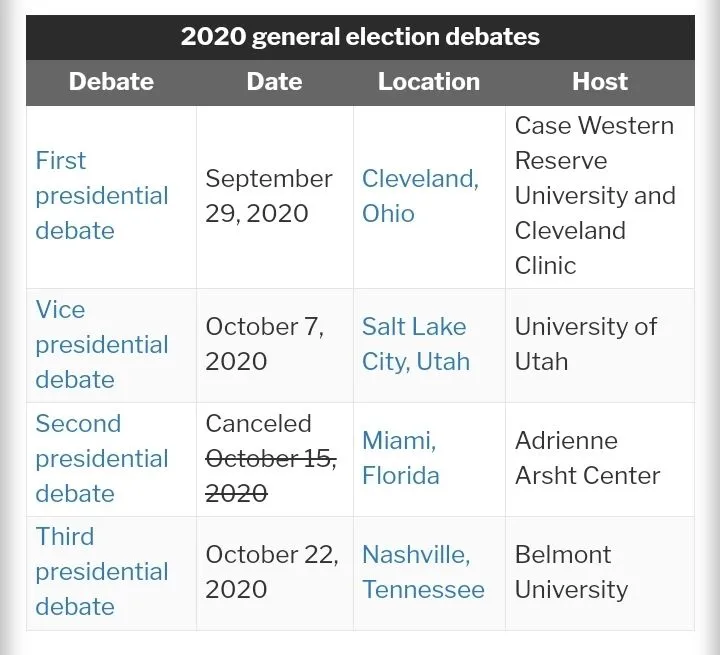Follow the Cleveland, Ohio location link
The height and width of the screenshot is (655, 720).
[420, 196]
